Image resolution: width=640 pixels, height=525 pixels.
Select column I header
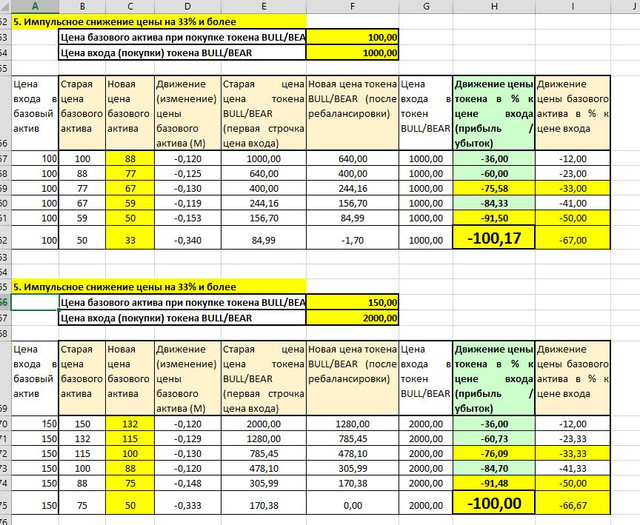573,6
